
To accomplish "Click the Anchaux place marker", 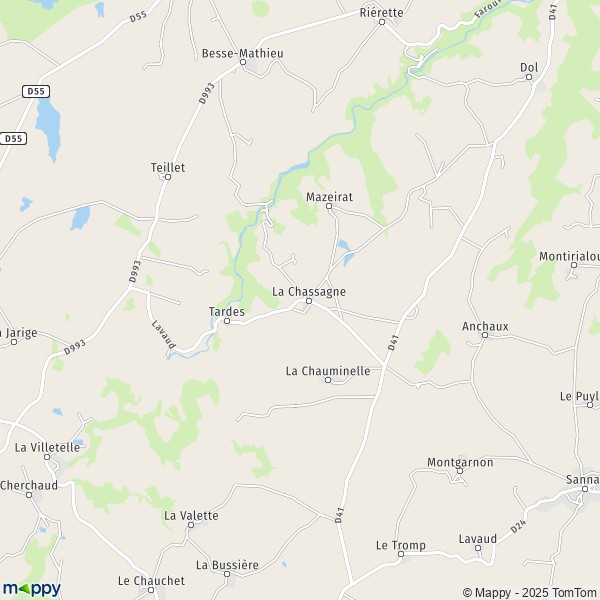I will (485, 335).
